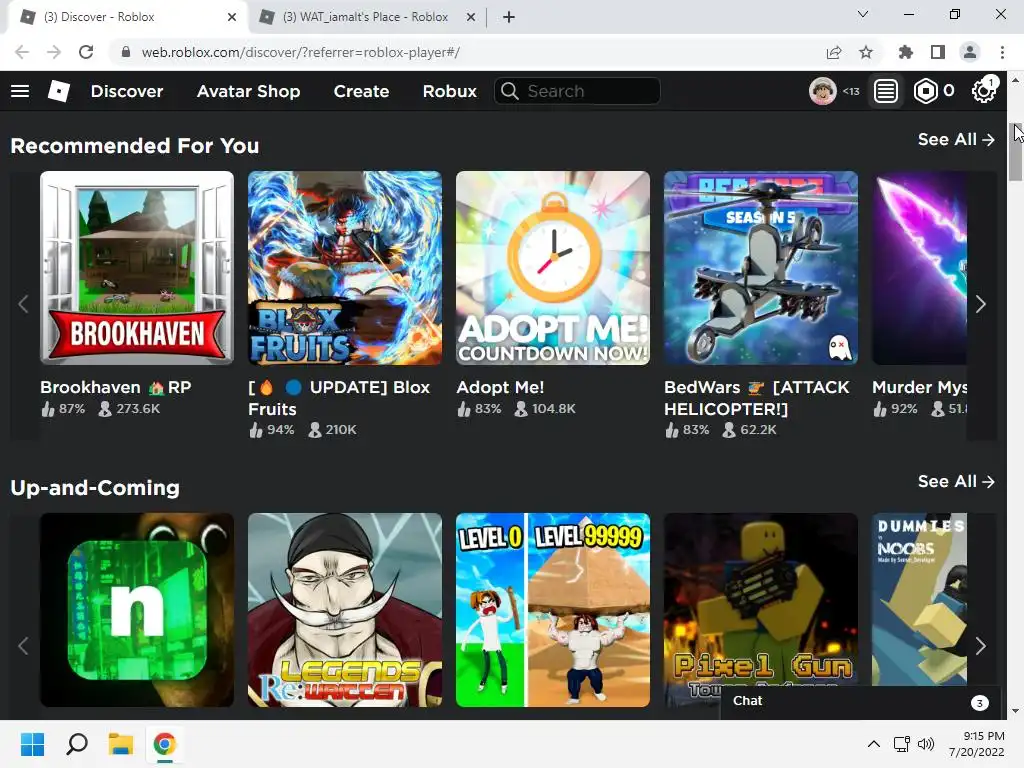Go forward in browser history
Screen dimensions: 1024x768
pos(54,52)
